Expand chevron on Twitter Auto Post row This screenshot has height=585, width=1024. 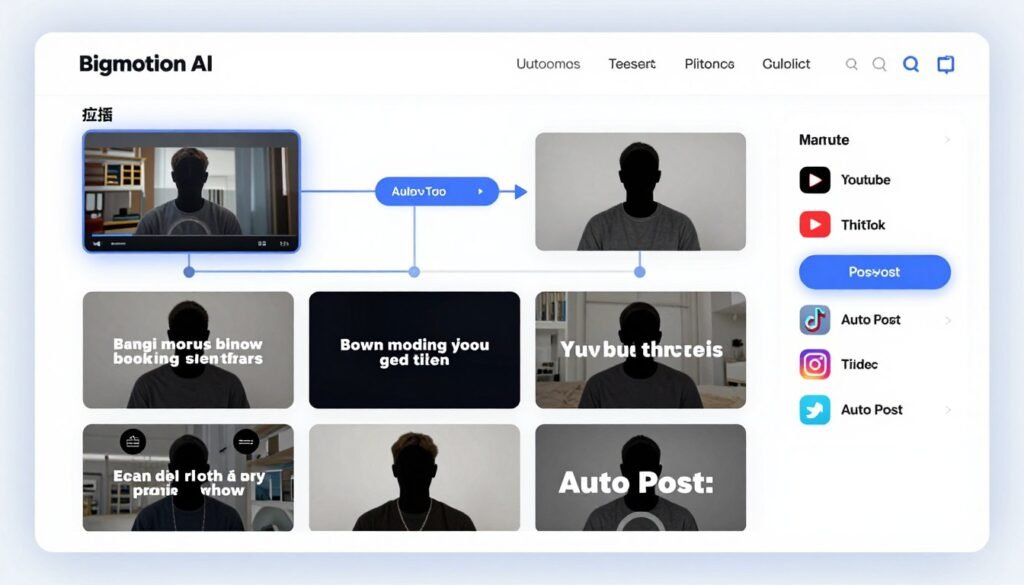[x=948, y=410]
